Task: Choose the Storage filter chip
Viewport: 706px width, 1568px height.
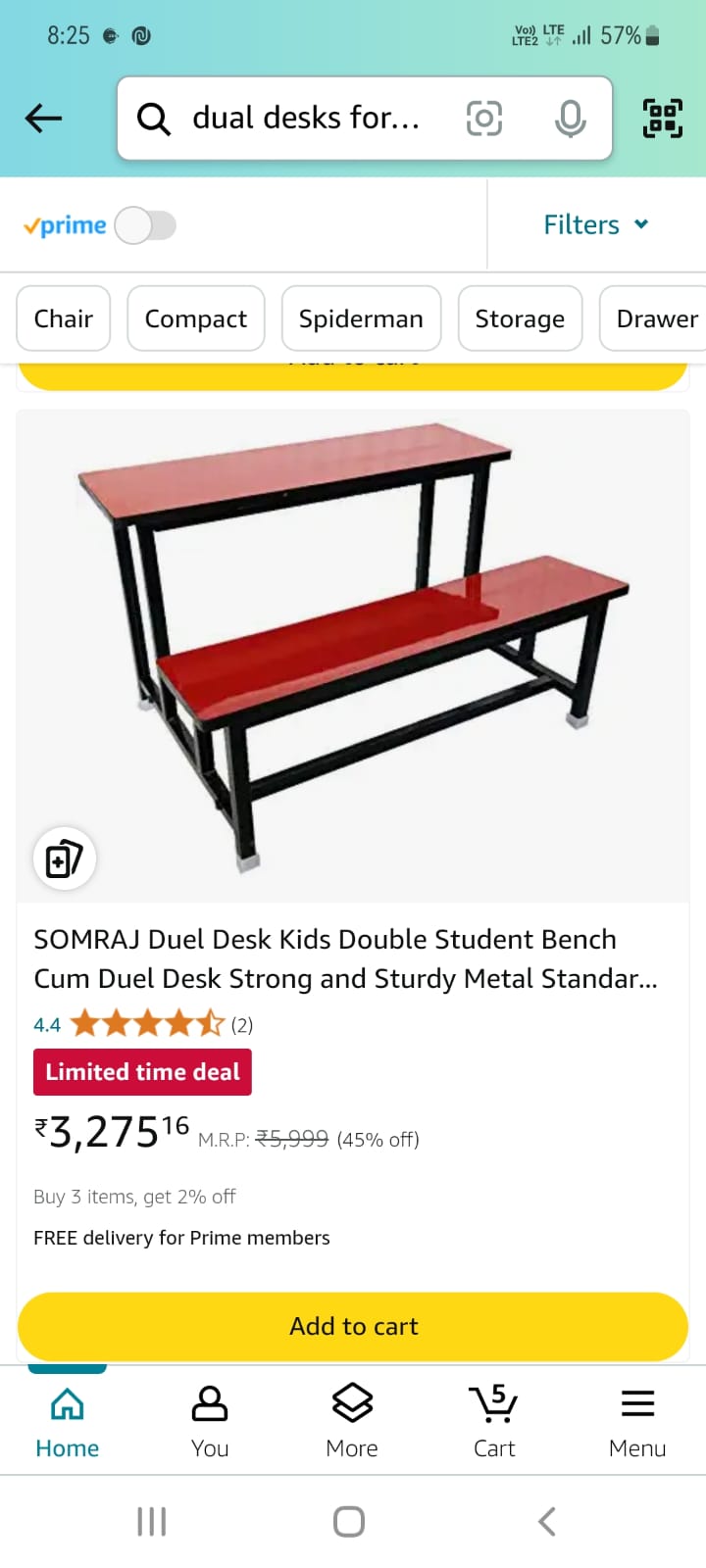Action: [x=520, y=318]
